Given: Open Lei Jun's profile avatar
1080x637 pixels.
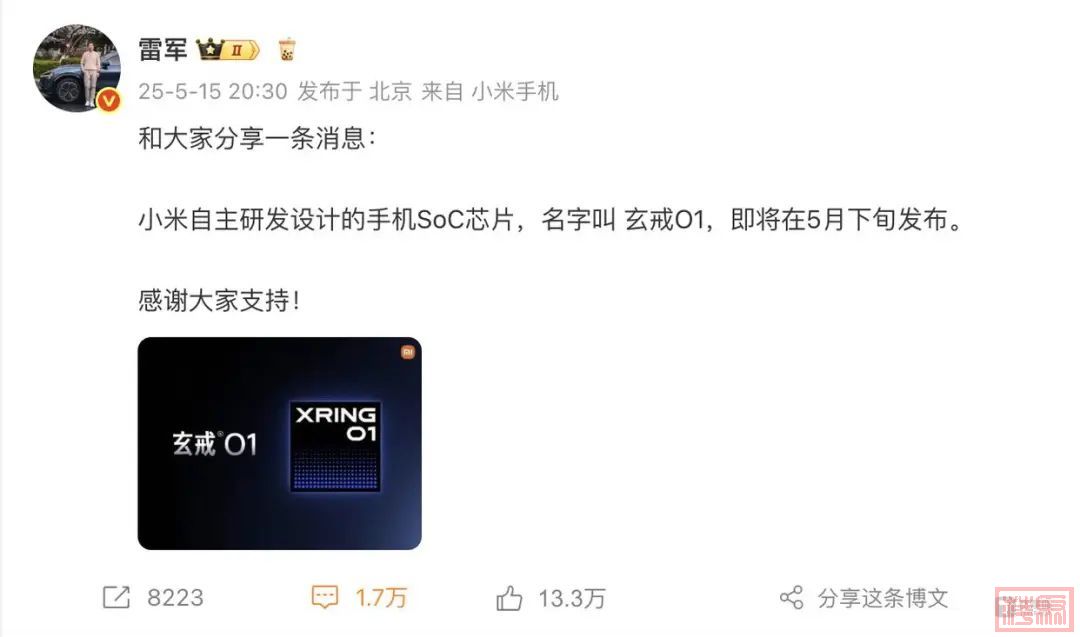Looking at the screenshot, I should pos(76,67).
